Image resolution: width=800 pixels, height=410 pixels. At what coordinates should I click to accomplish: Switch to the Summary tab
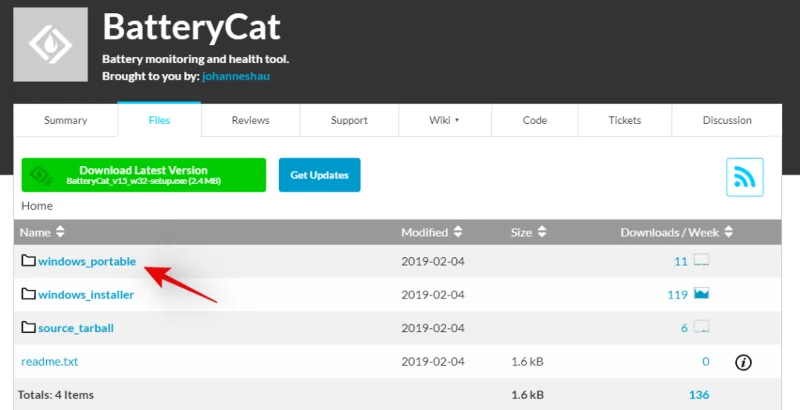(65, 120)
